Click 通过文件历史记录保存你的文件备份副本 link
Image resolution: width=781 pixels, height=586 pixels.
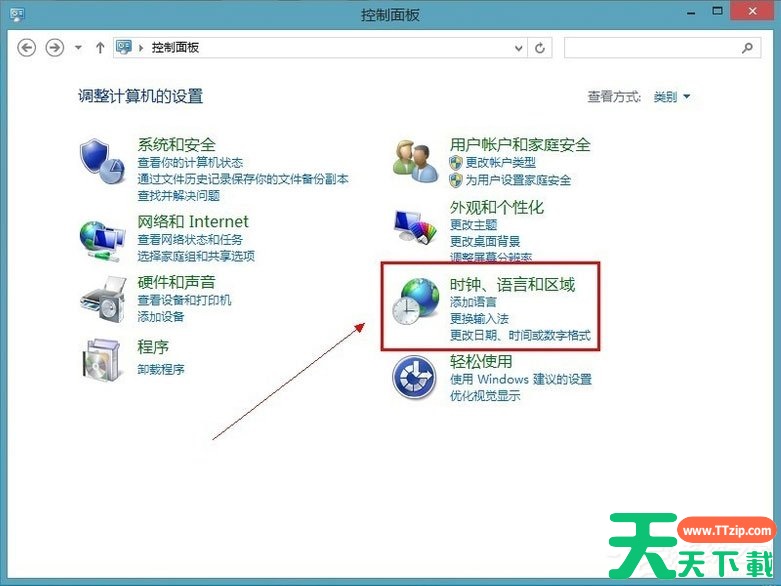(243, 179)
